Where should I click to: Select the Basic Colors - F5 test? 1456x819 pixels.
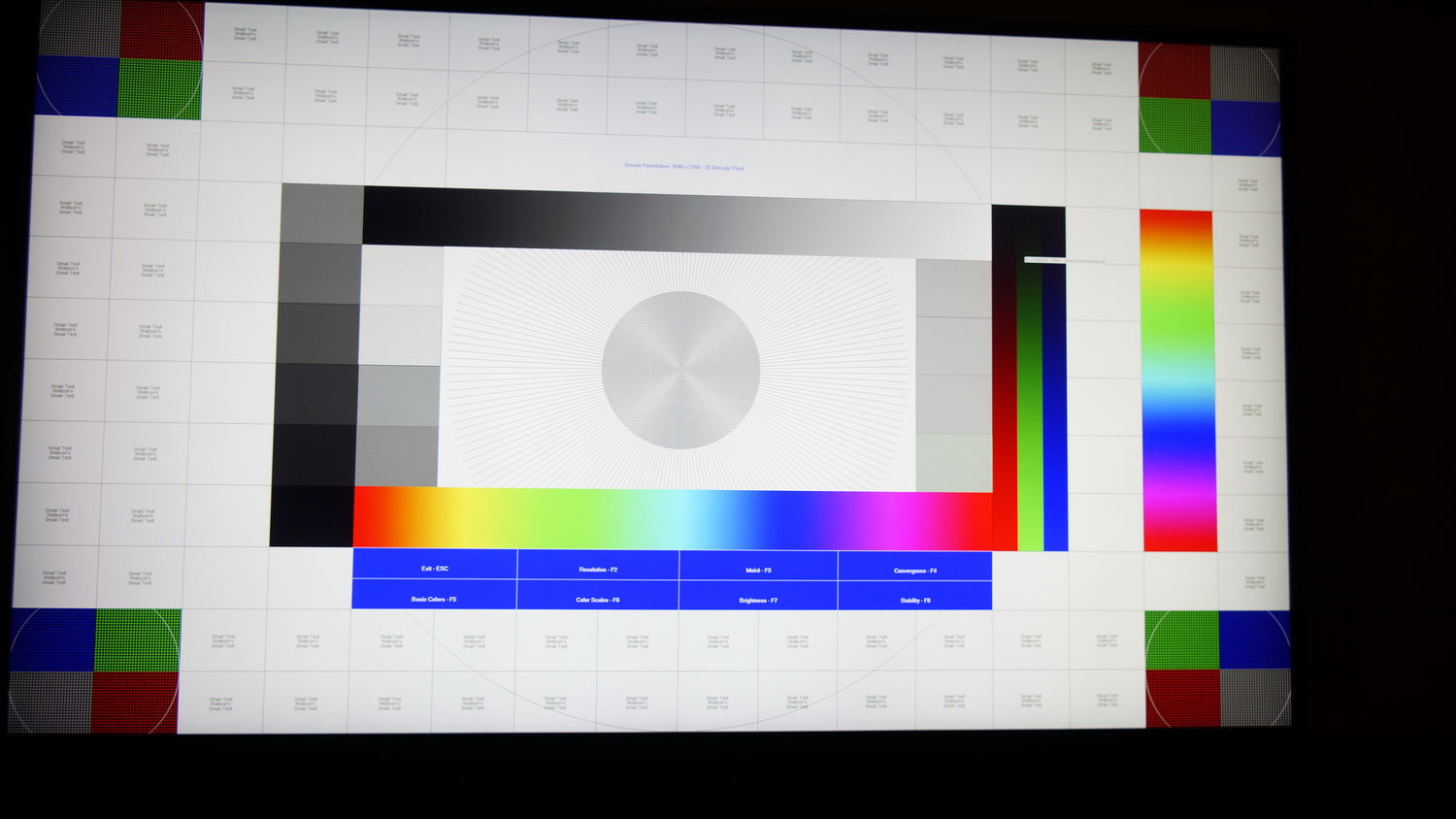pyautogui.click(x=433, y=599)
